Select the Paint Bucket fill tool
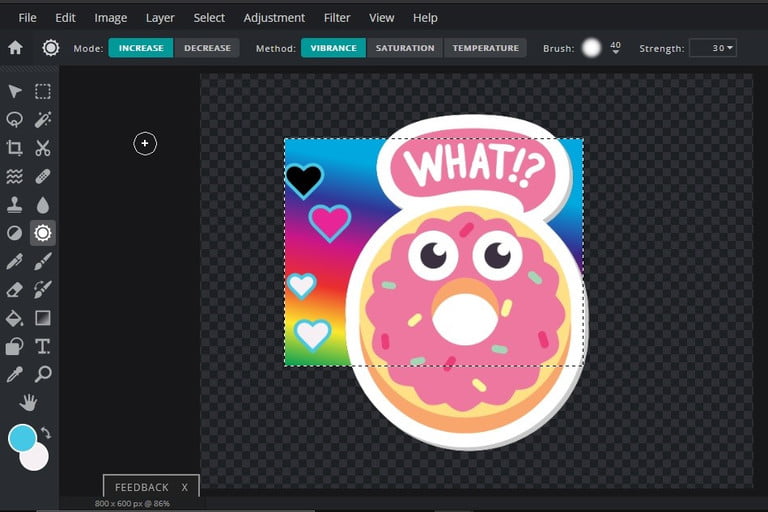The width and height of the screenshot is (768, 512). tap(15, 318)
